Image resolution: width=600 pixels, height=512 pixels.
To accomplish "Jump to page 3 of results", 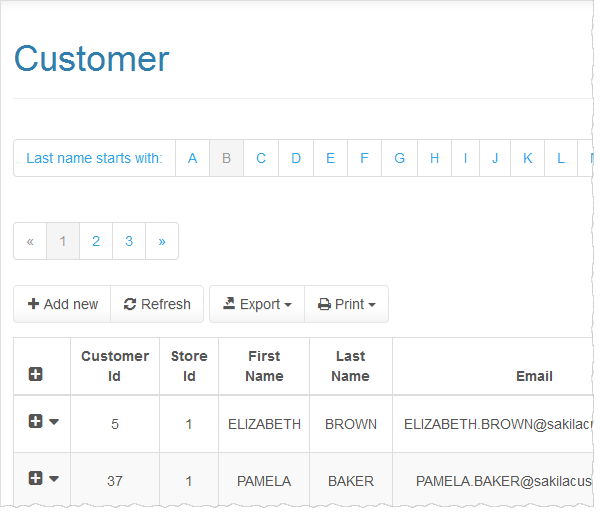I will pos(129,241).
